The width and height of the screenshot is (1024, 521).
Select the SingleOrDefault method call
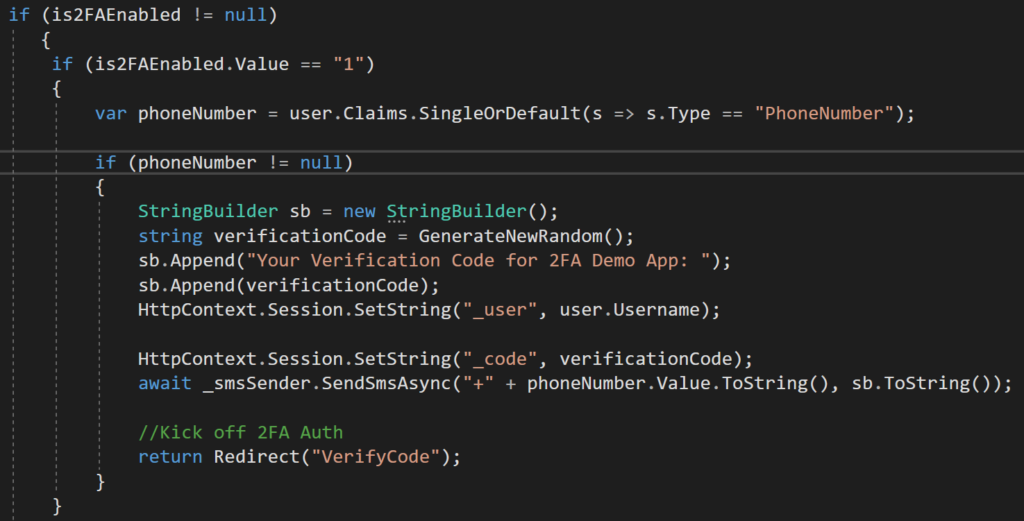click(x=500, y=114)
